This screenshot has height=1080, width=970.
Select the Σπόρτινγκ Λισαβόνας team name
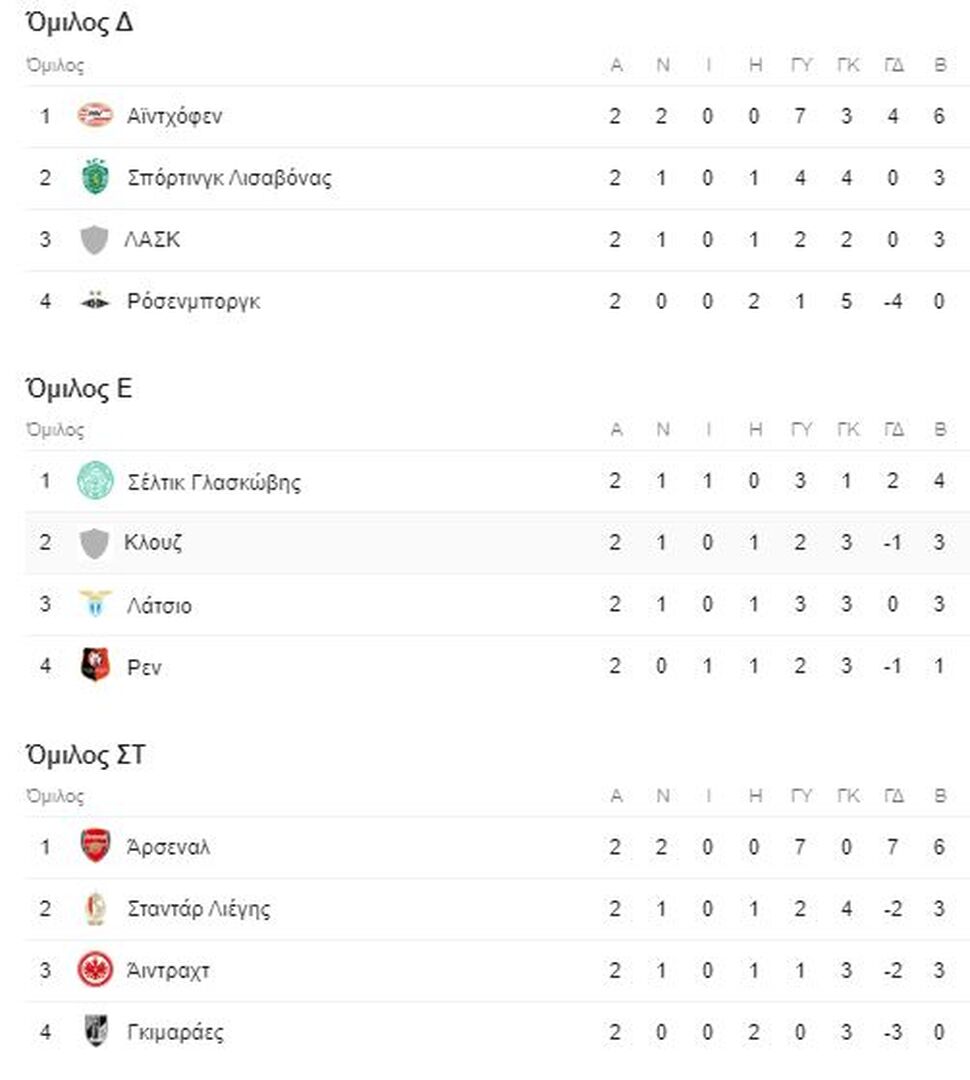[x=229, y=178]
